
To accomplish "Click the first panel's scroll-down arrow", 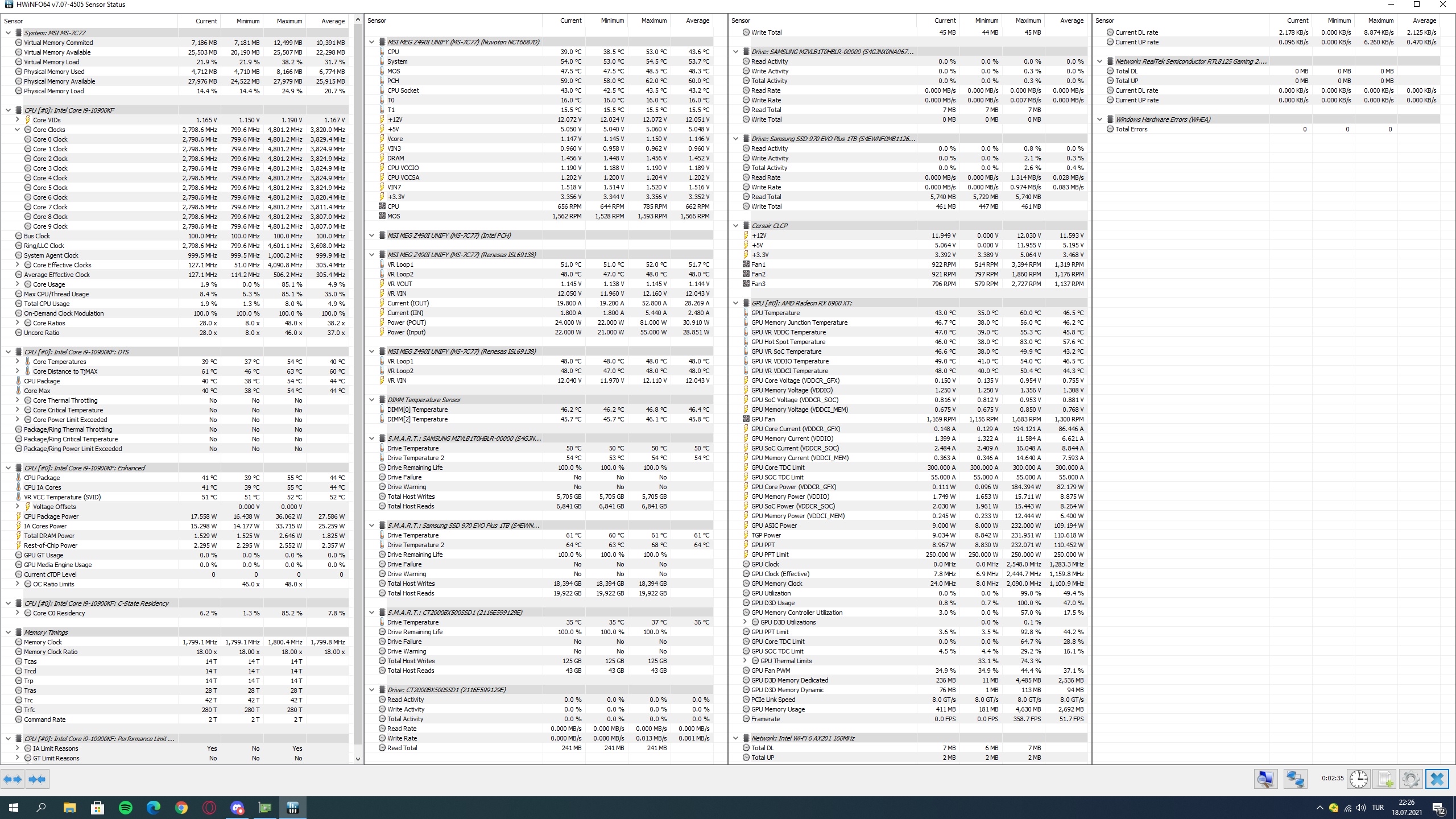I will 358,759.
